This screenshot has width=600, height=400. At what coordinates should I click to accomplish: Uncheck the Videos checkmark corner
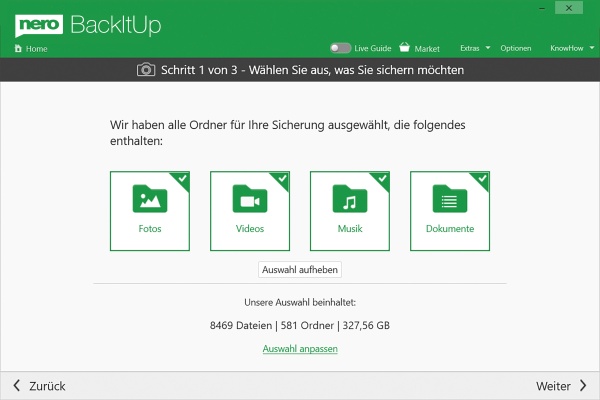(x=281, y=180)
